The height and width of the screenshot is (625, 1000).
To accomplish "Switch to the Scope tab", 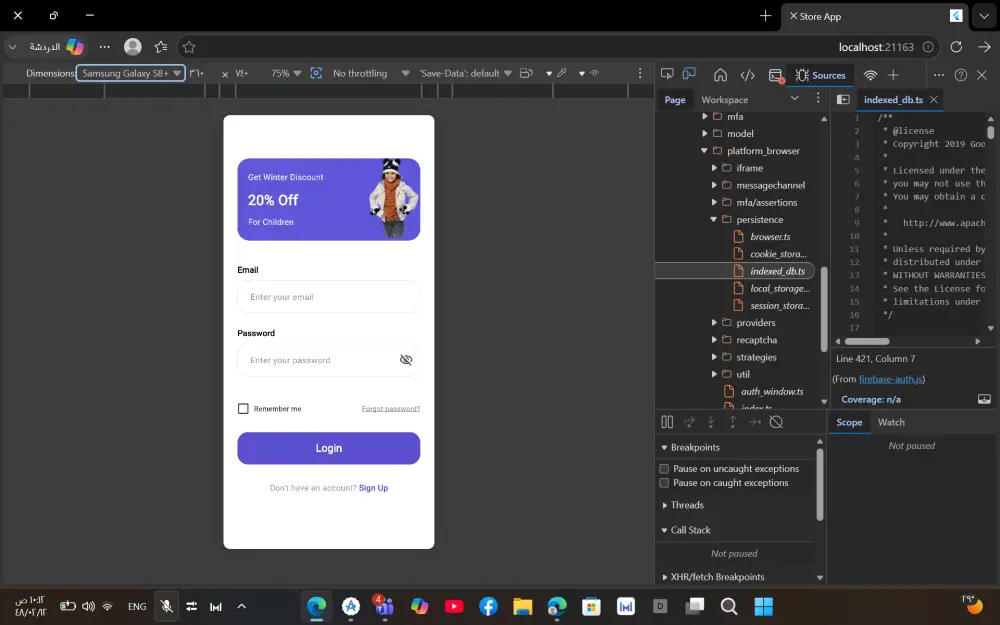I will (x=849, y=422).
